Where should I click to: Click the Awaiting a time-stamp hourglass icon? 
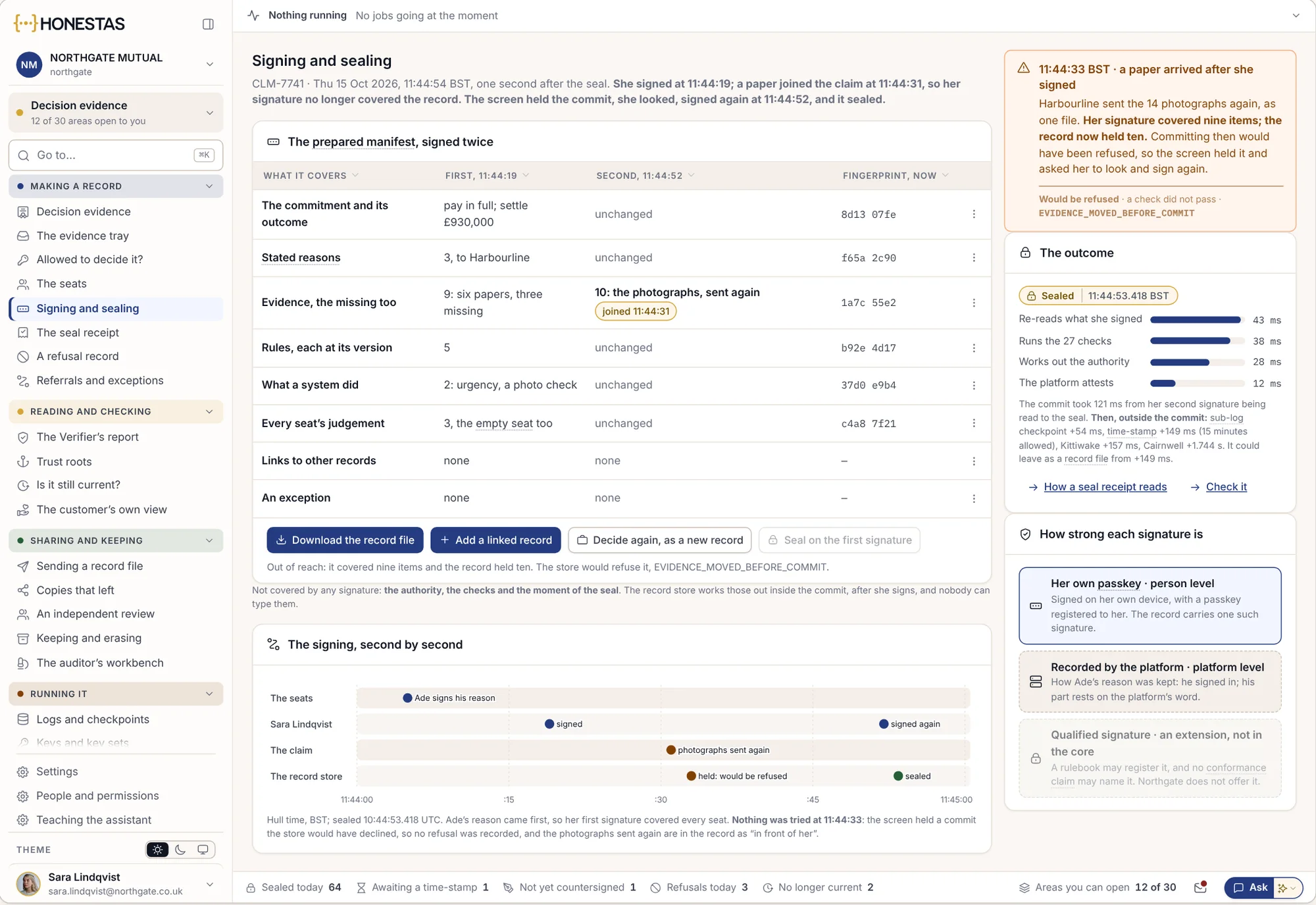click(361, 887)
